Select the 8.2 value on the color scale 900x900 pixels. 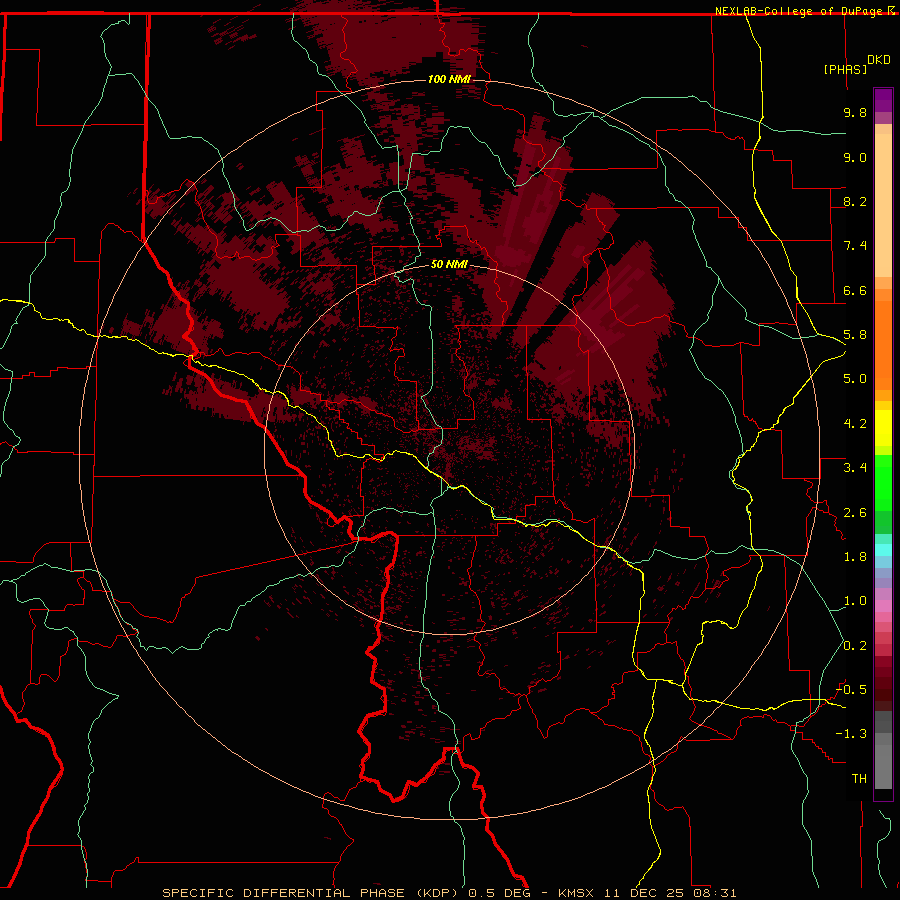click(x=855, y=201)
